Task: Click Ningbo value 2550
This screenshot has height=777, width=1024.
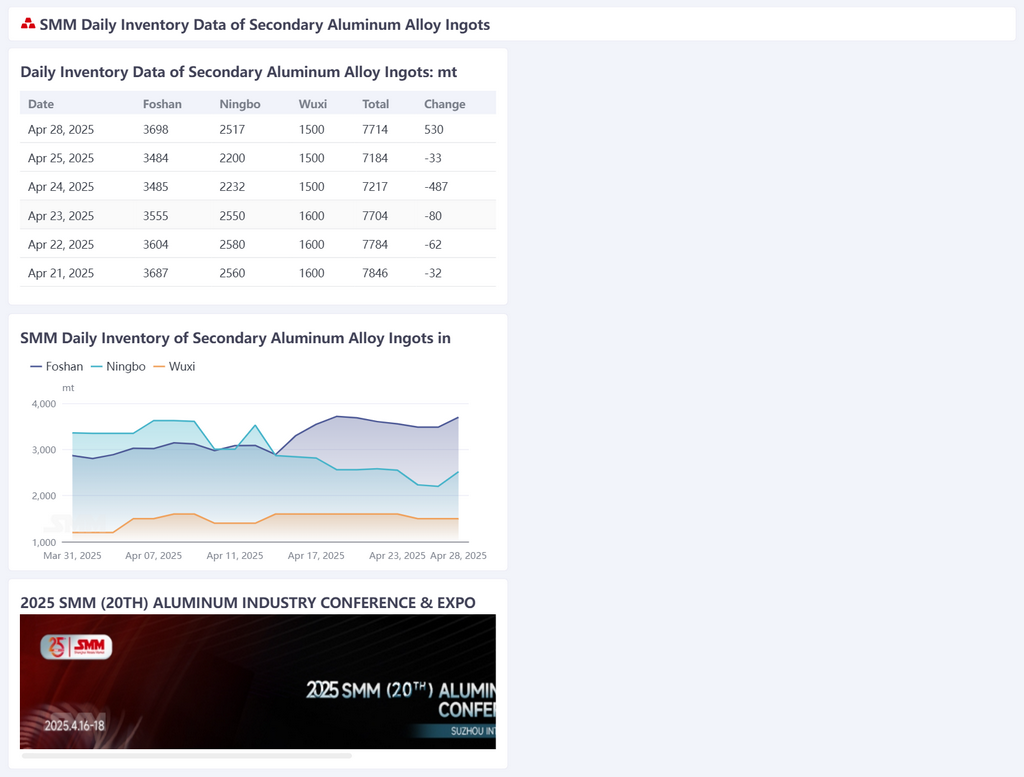Action: (232, 215)
